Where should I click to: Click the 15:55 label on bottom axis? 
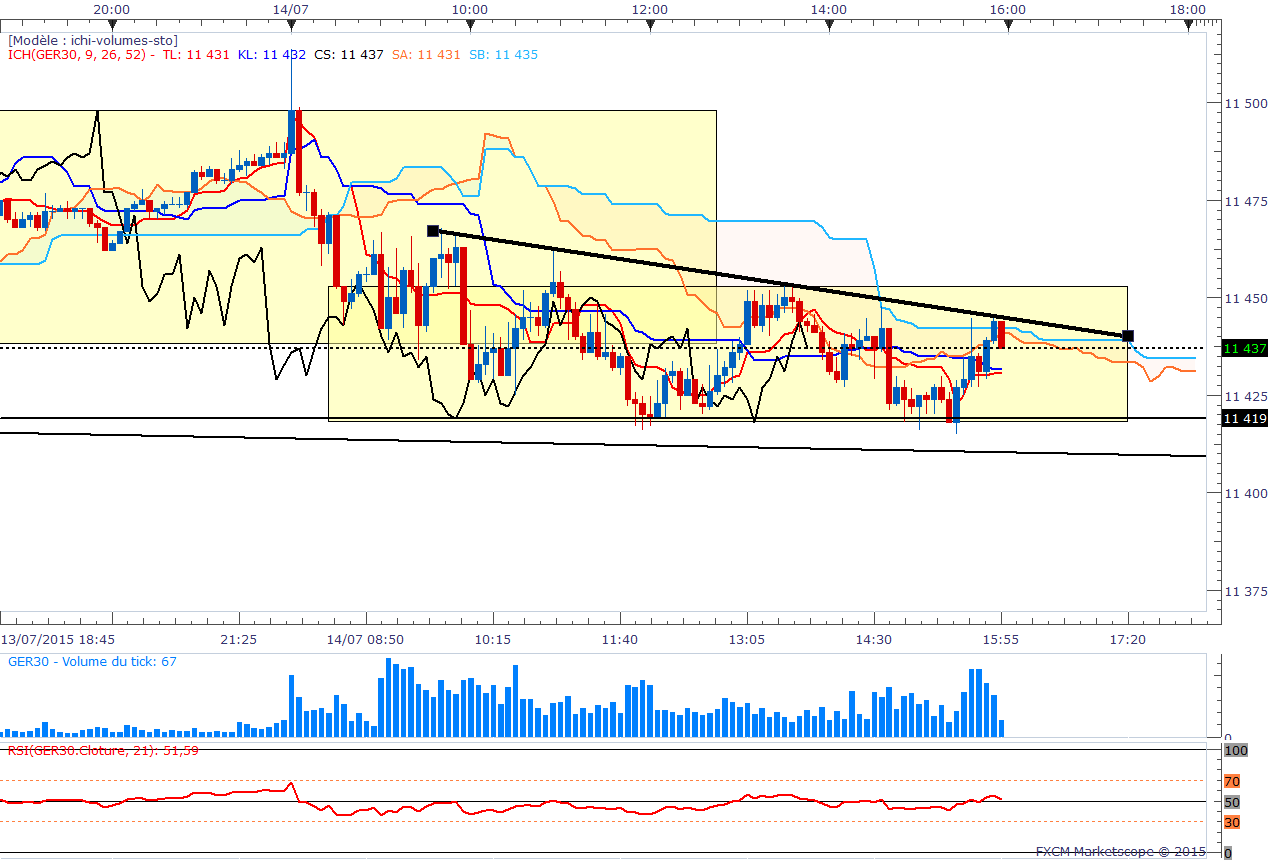[x=1001, y=638]
